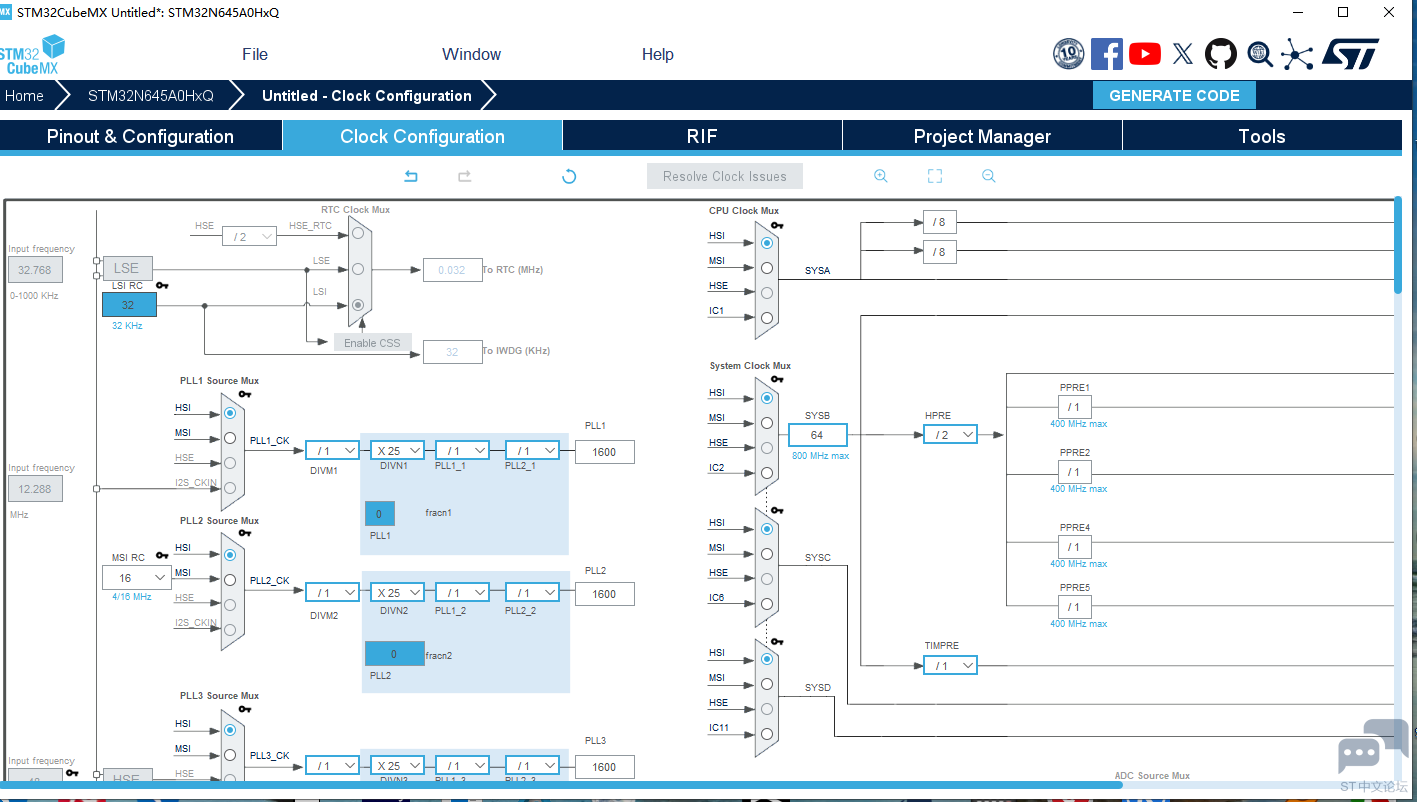This screenshot has height=802, width=1417.
Task: Click the key icon beside MSI RC
Action: 162,556
